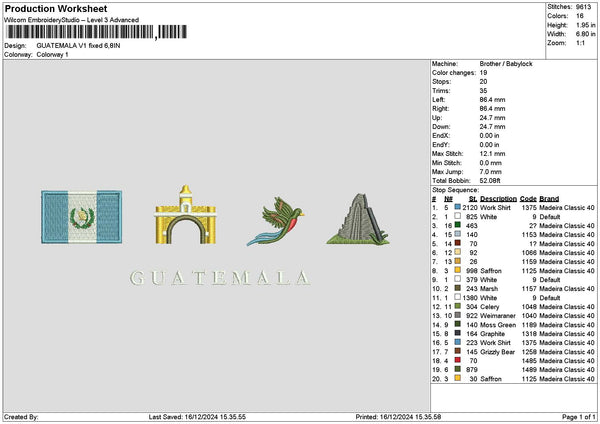Viewport: 600px width, 424px height.
Task: Click design name GUATEMALA V1 fixed 6,8IN
Action: pos(78,46)
